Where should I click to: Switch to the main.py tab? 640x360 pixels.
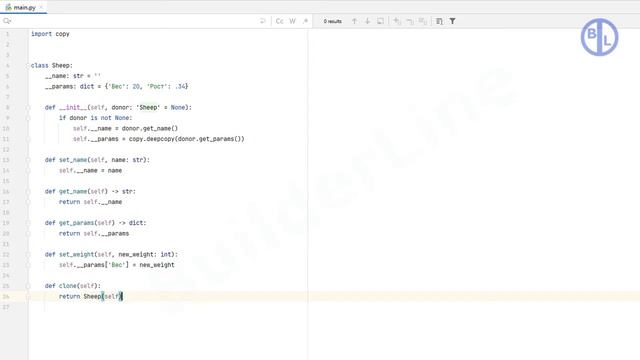24,7
